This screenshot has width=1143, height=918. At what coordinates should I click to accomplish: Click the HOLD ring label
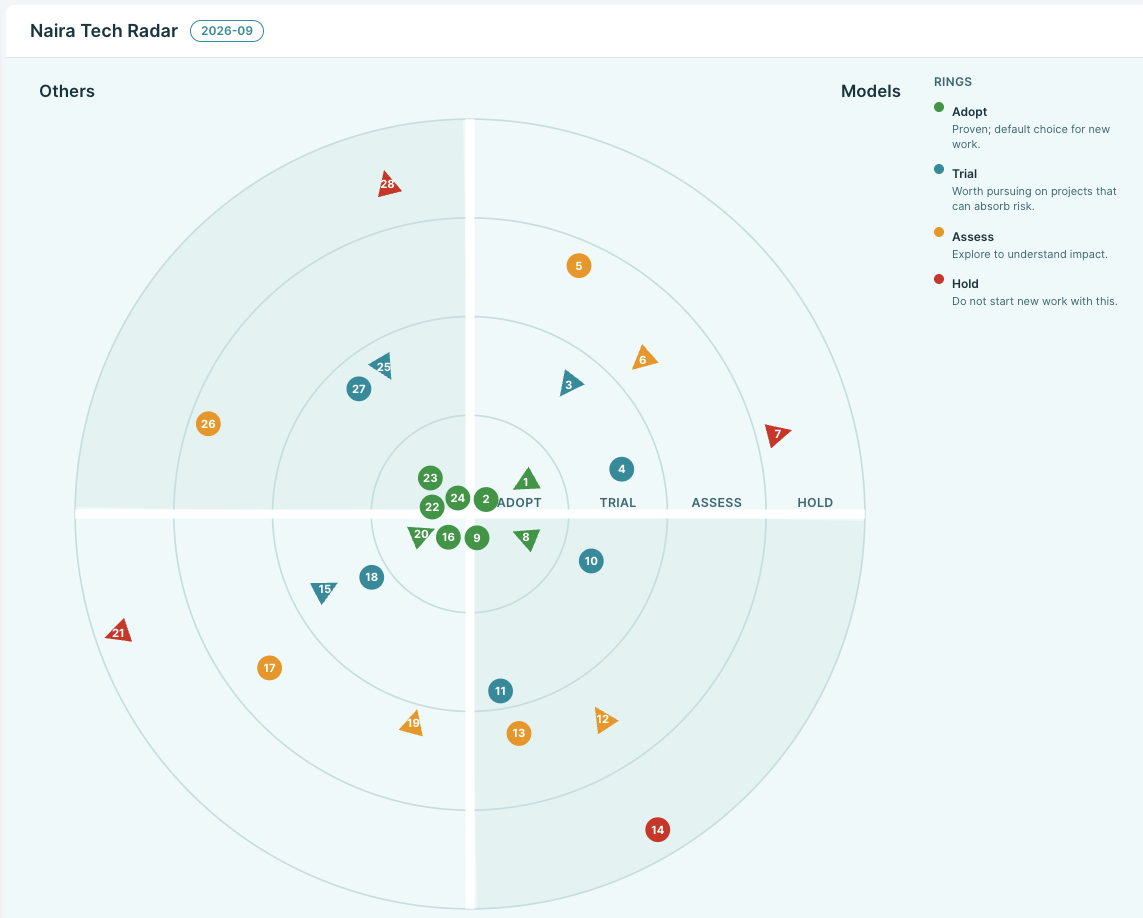coord(815,502)
